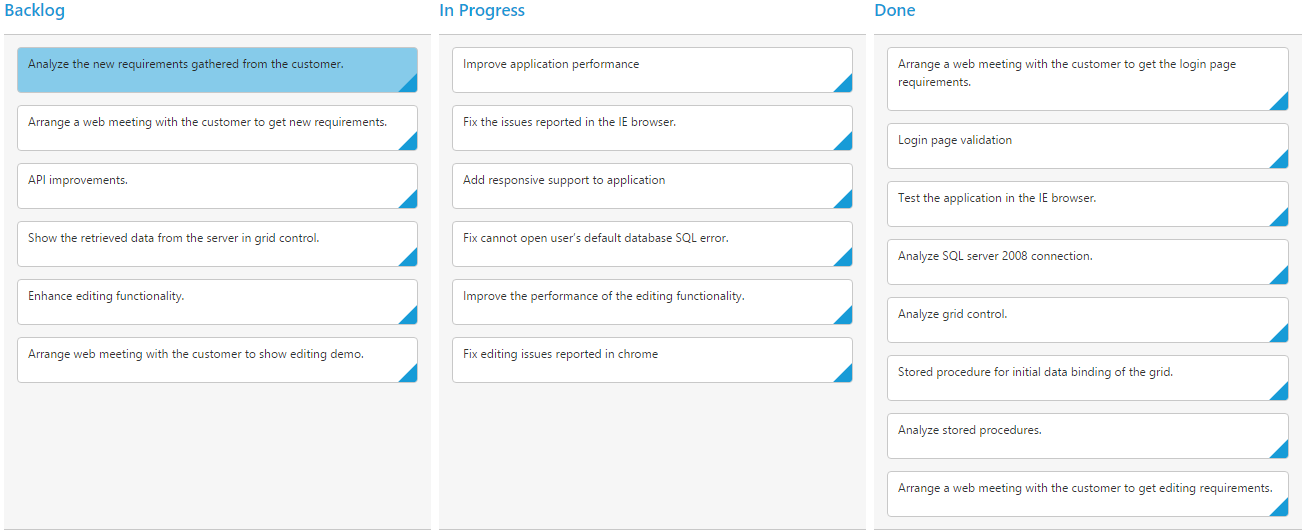Image resolution: width=1306 pixels, height=532 pixels.
Task: Click the In Progress column header
Action: 482,11
